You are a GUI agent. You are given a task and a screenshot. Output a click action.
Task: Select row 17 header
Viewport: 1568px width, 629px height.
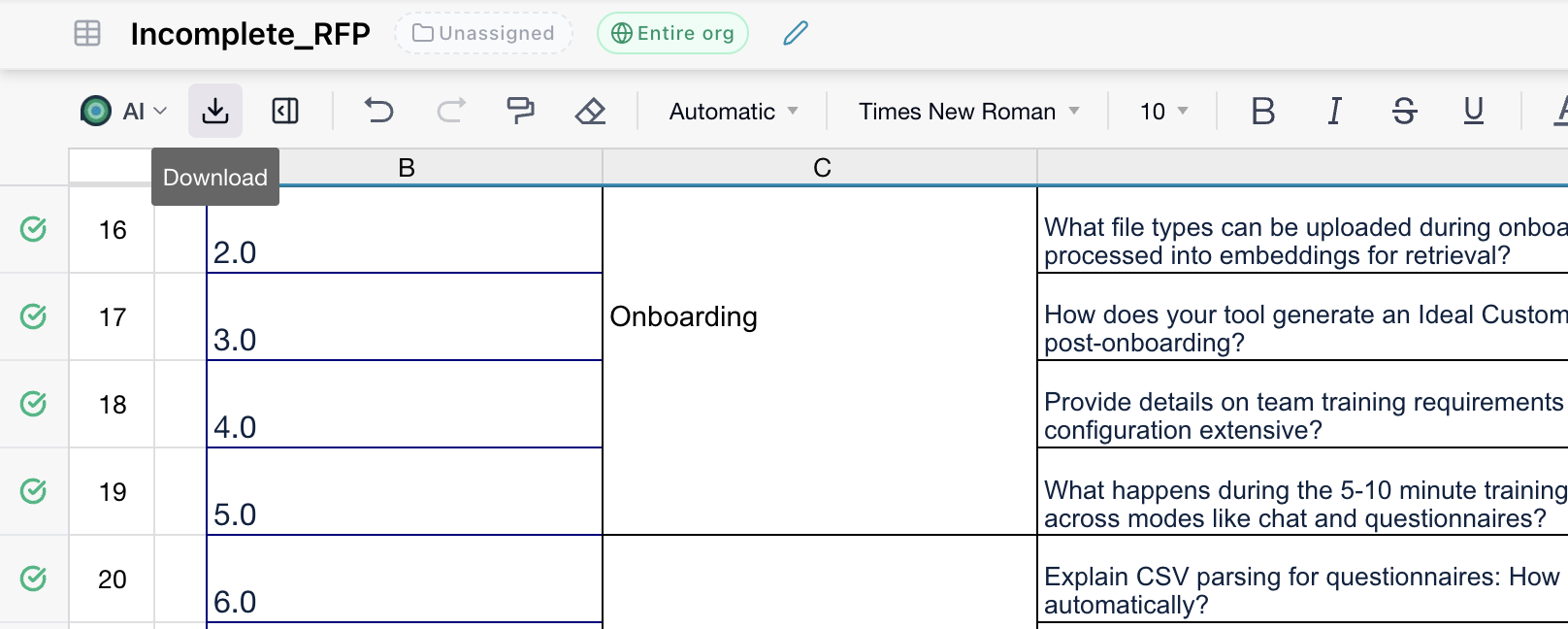(x=112, y=317)
